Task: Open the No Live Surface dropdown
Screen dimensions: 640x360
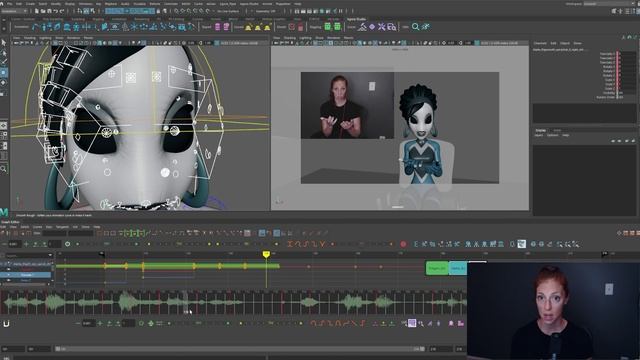Action: click(x=229, y=11)
